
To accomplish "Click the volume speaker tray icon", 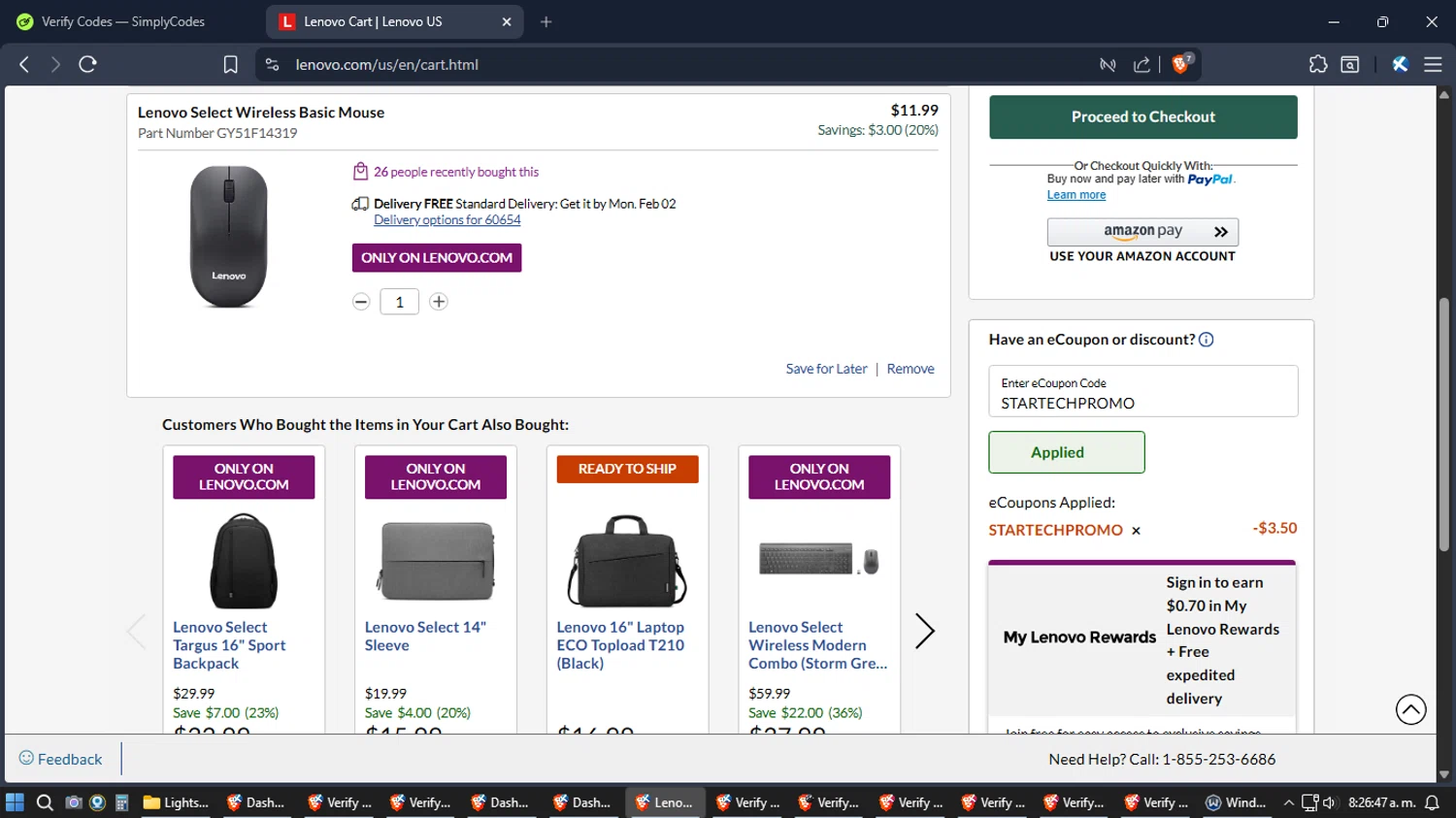I will coord(1329,802).
